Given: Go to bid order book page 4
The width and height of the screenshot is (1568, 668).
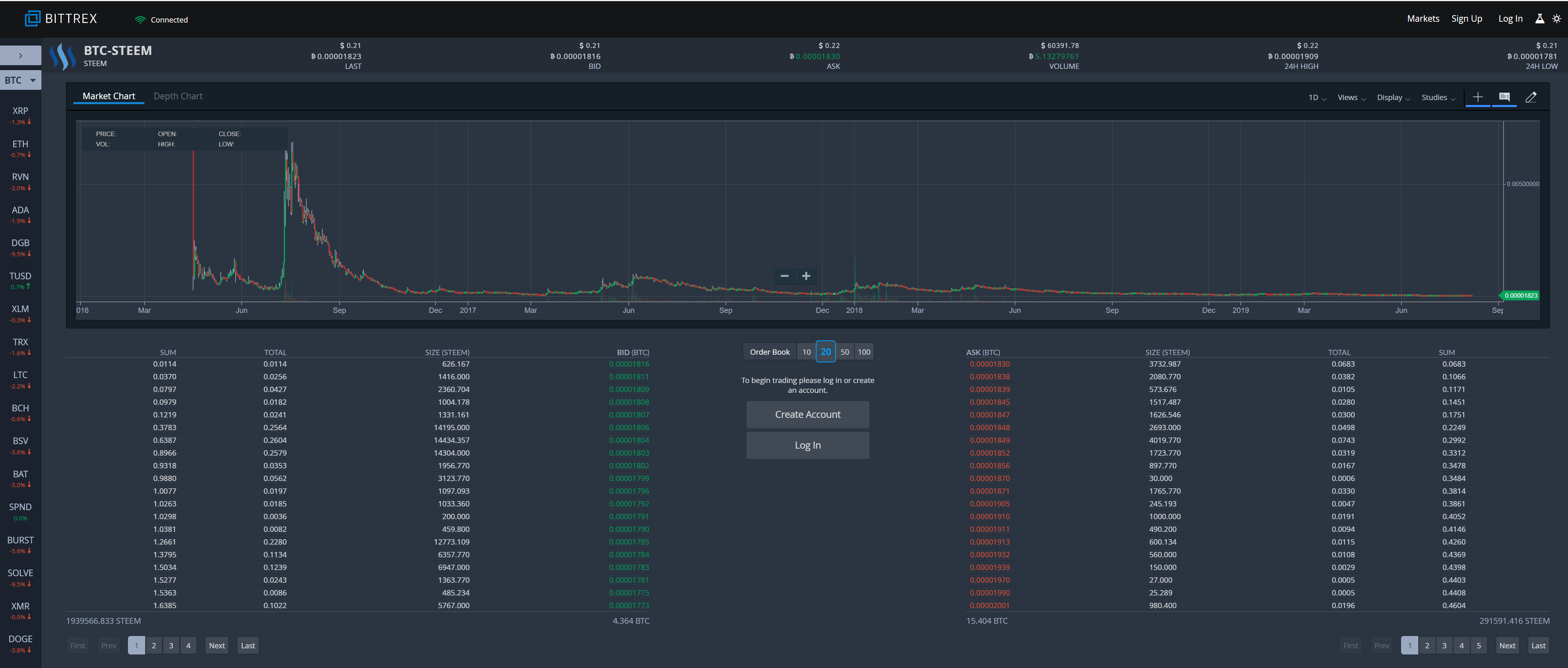Looking at the screenshot, I should pos(188,645).
